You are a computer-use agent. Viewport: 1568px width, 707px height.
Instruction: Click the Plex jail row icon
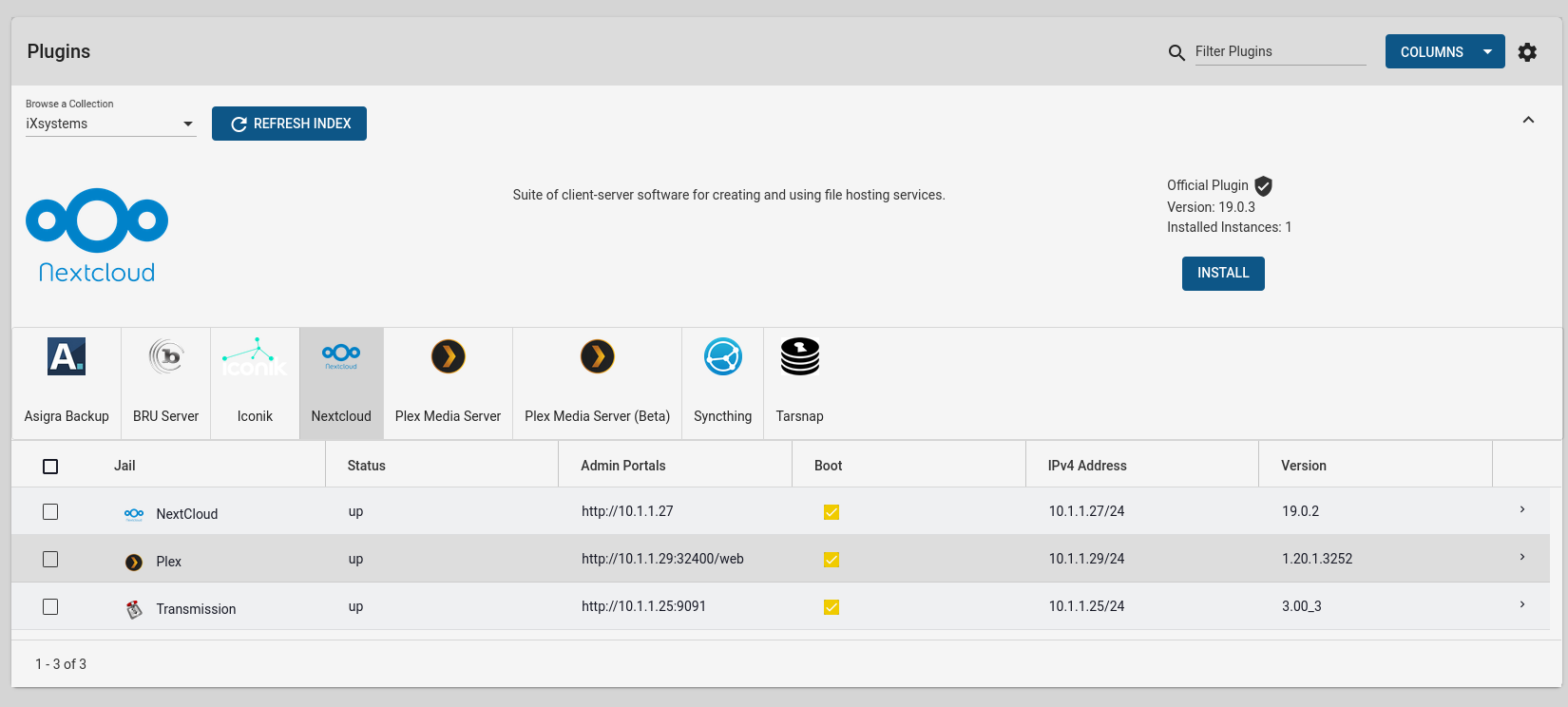tap(134, 562)
